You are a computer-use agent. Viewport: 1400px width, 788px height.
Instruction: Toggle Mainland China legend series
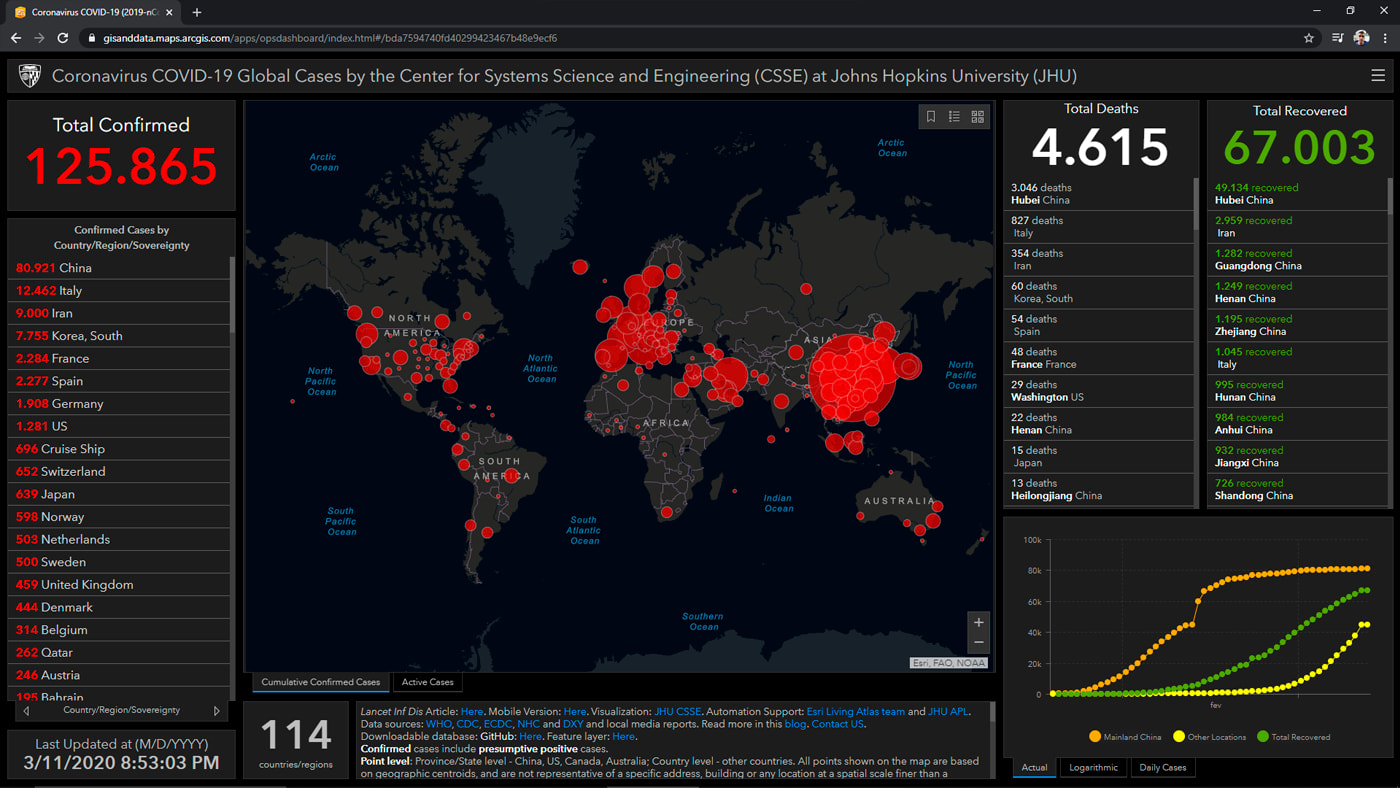pyautogui.click(x=1125, y=737)
